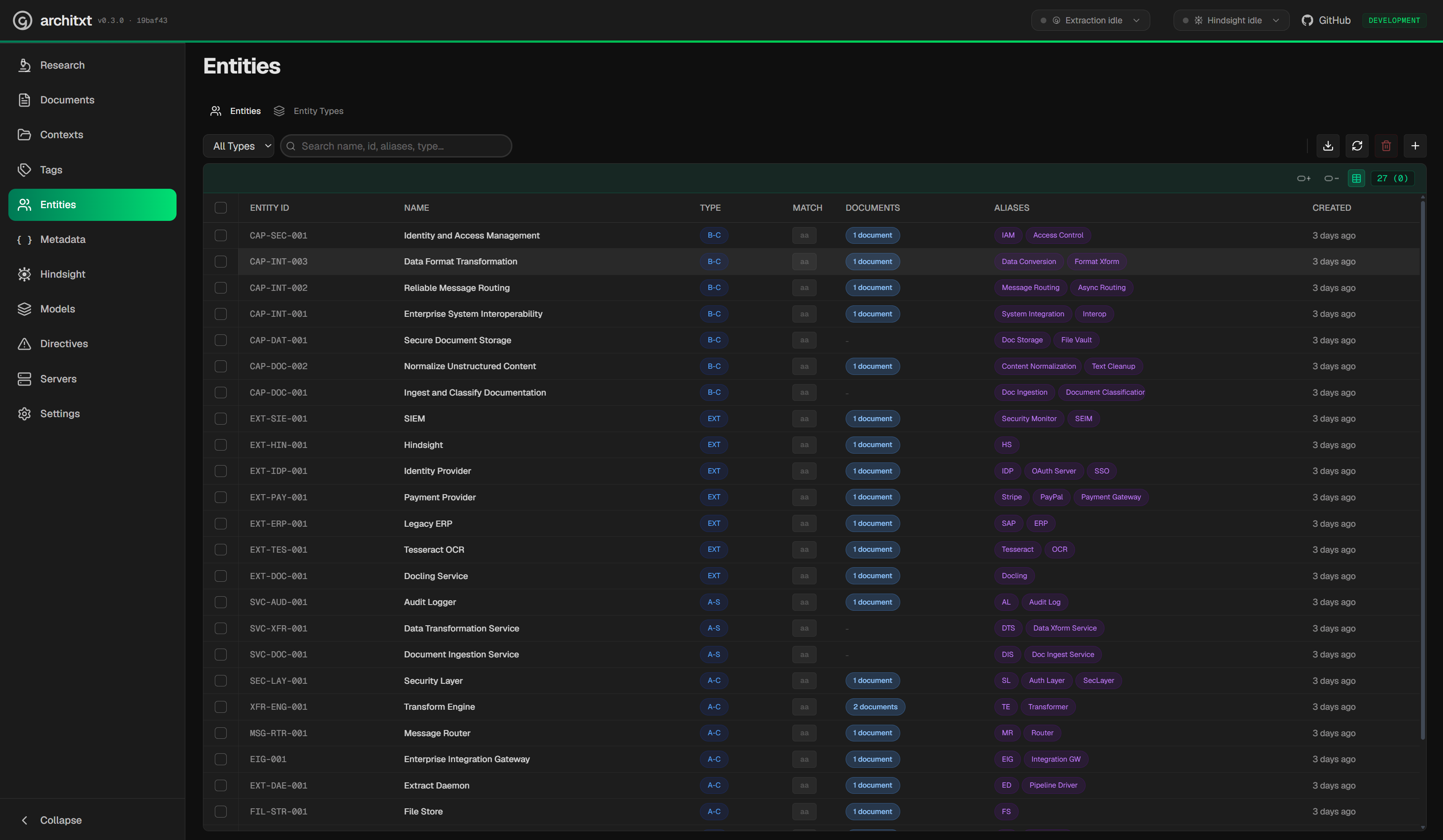
Task: Click the 27 (0) count badge
Action: (x=1393, y=179)
